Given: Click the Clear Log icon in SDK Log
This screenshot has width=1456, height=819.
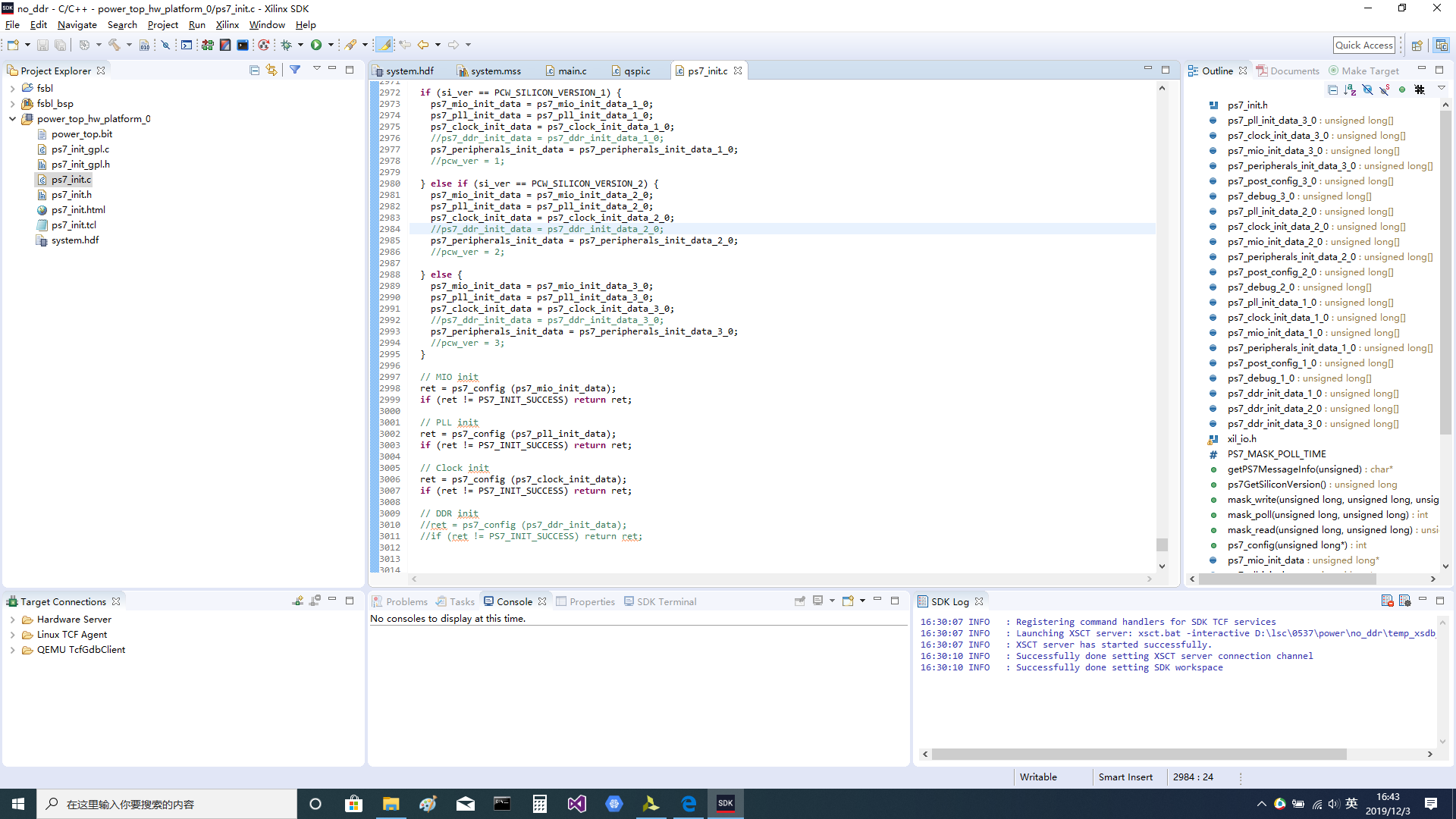Looking at the screenshot, I should tap(1387, 601).
